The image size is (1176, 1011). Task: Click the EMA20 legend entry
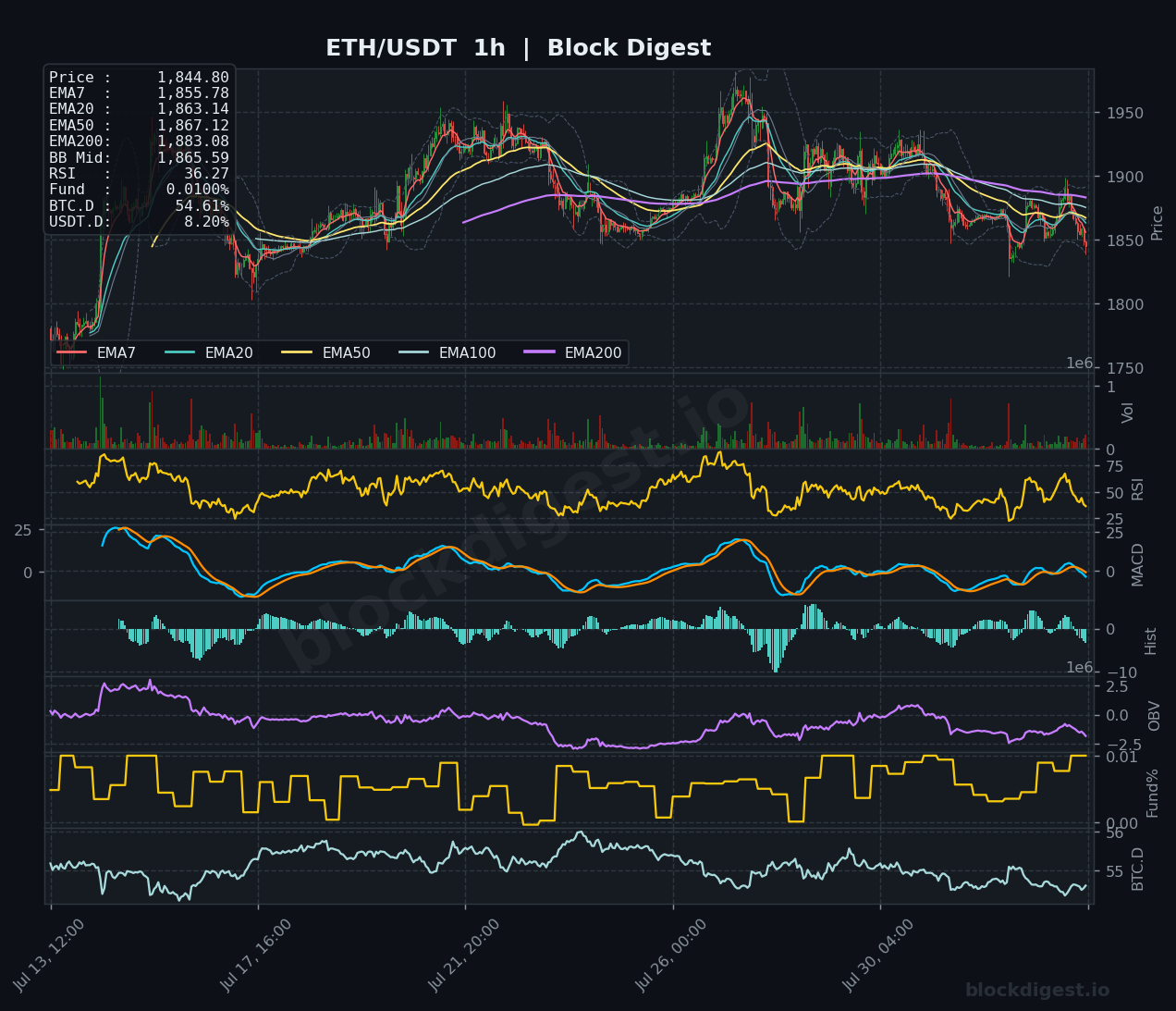point(208,352)
